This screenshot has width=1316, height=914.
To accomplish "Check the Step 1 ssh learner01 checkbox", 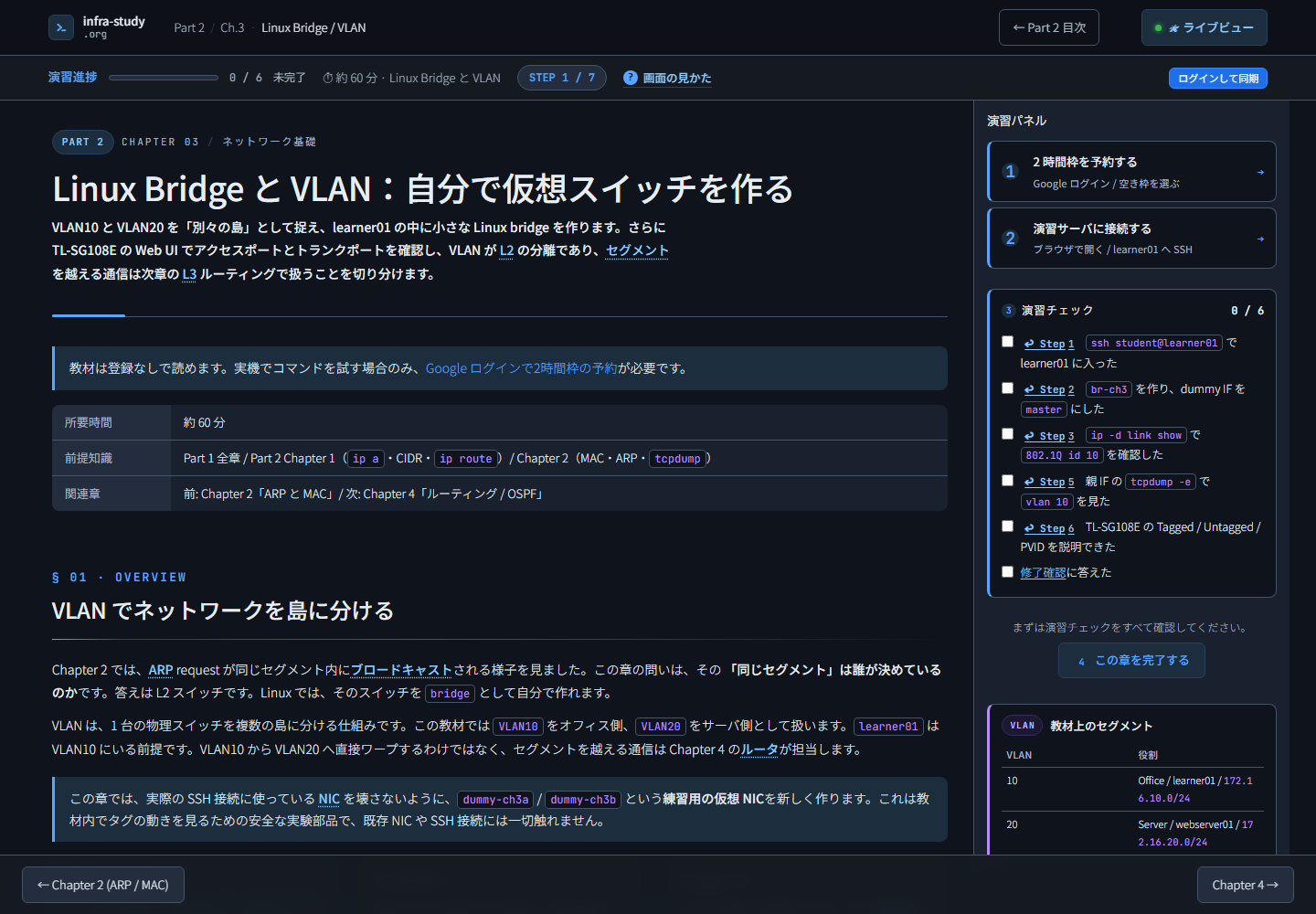I will (x=1007, y=342).
